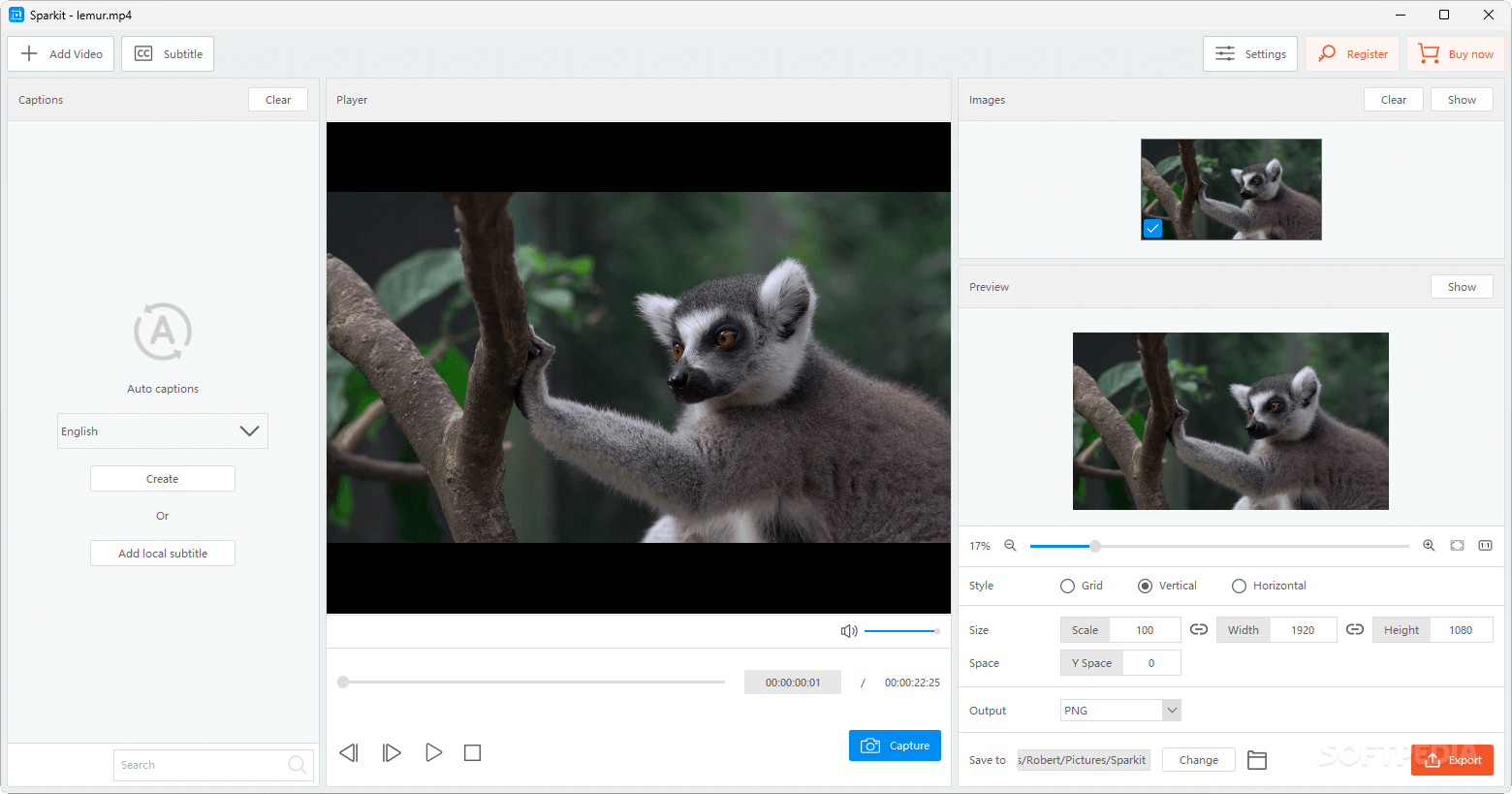This screenshot has height=794, width=1512.
Task: Edit the Y Space value
Action: click(1151, 663)
